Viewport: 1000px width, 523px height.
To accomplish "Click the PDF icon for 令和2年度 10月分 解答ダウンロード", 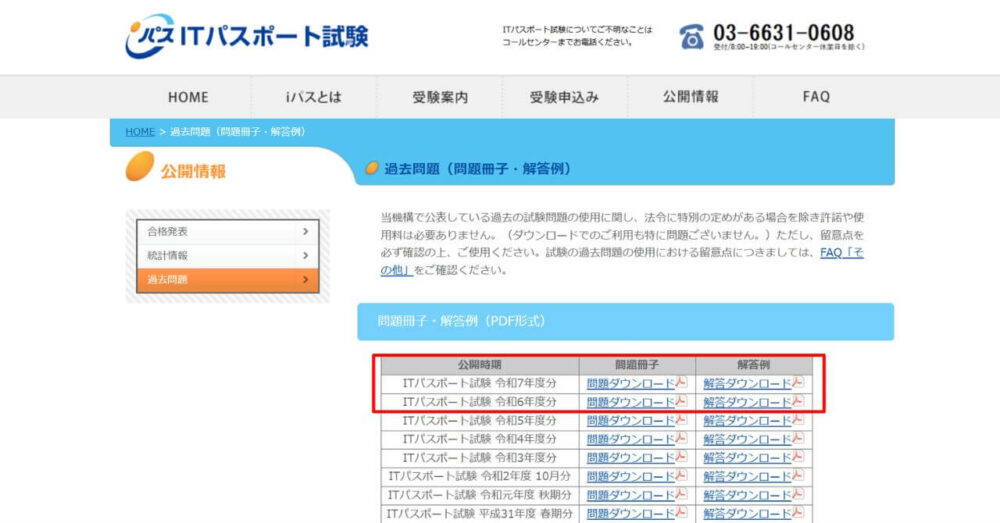I will 798,475.
